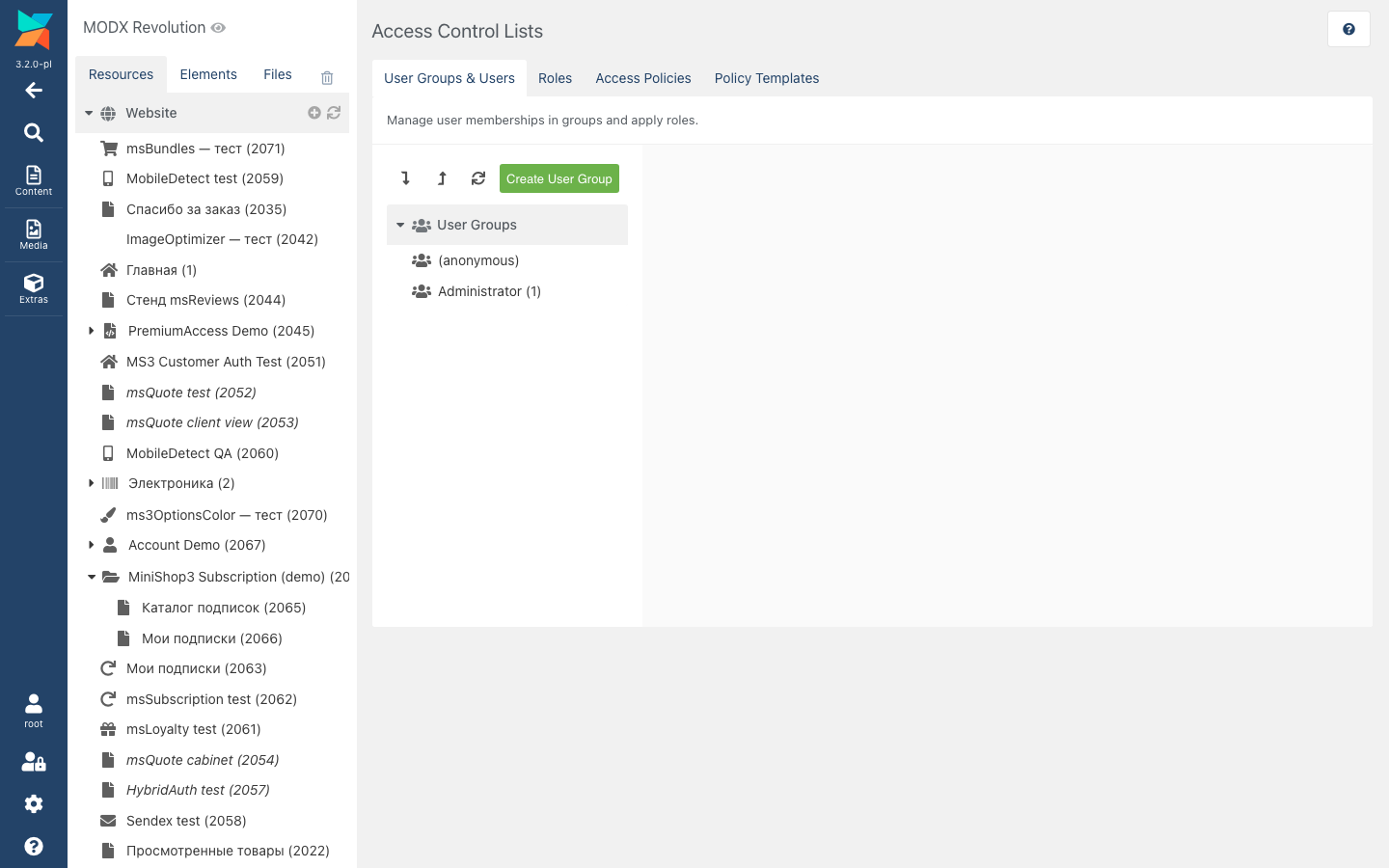1389x868 pixels.
Task: Expand the Account Demo resource
Action: tap(92, 545)
